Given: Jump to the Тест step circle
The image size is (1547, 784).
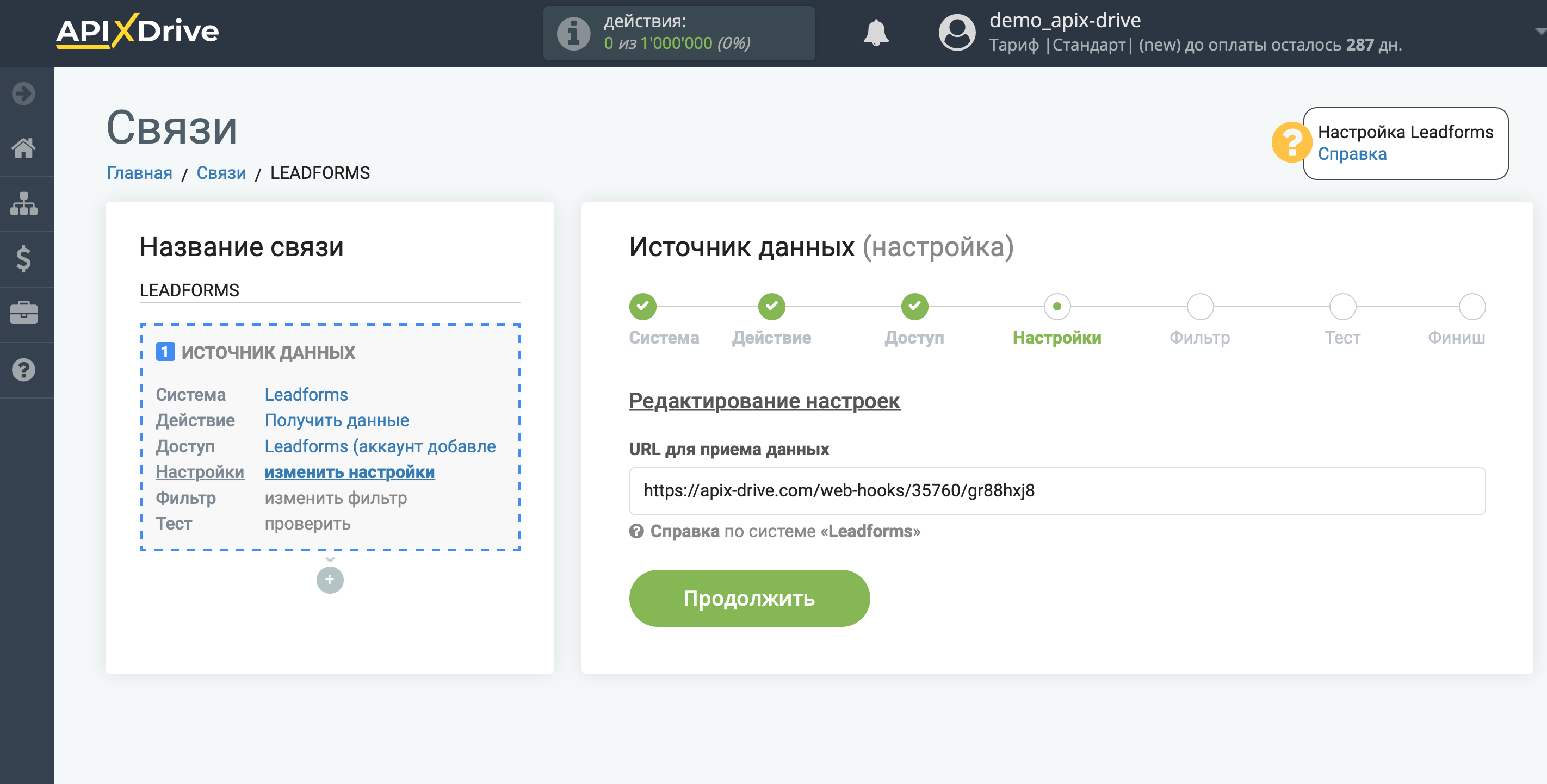Looking at the screenshot, I should [1343, 307].
